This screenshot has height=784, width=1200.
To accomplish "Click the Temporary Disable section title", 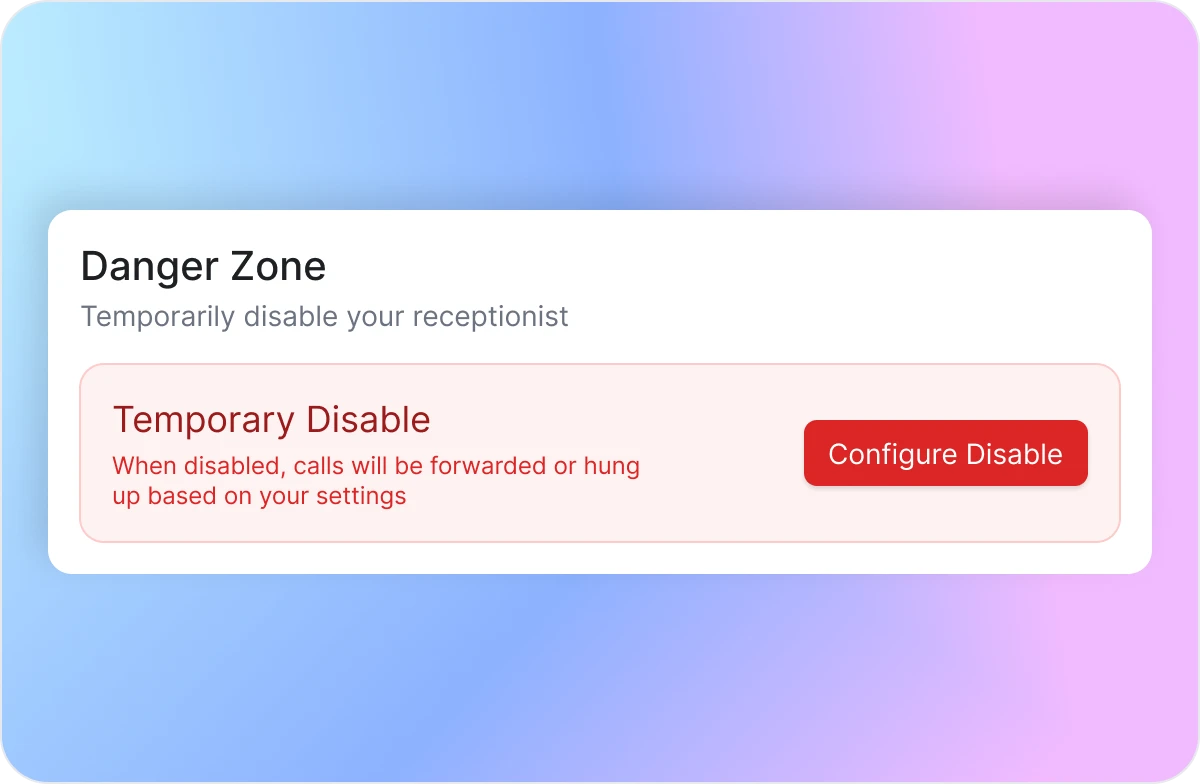I will coord(272,420).
